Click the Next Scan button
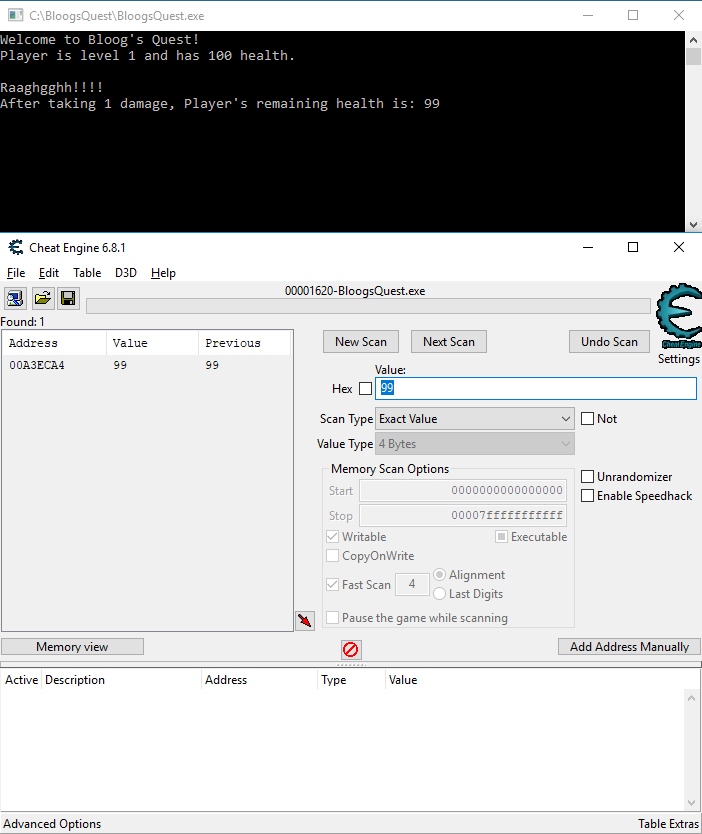702x834 pixels. 449,342
